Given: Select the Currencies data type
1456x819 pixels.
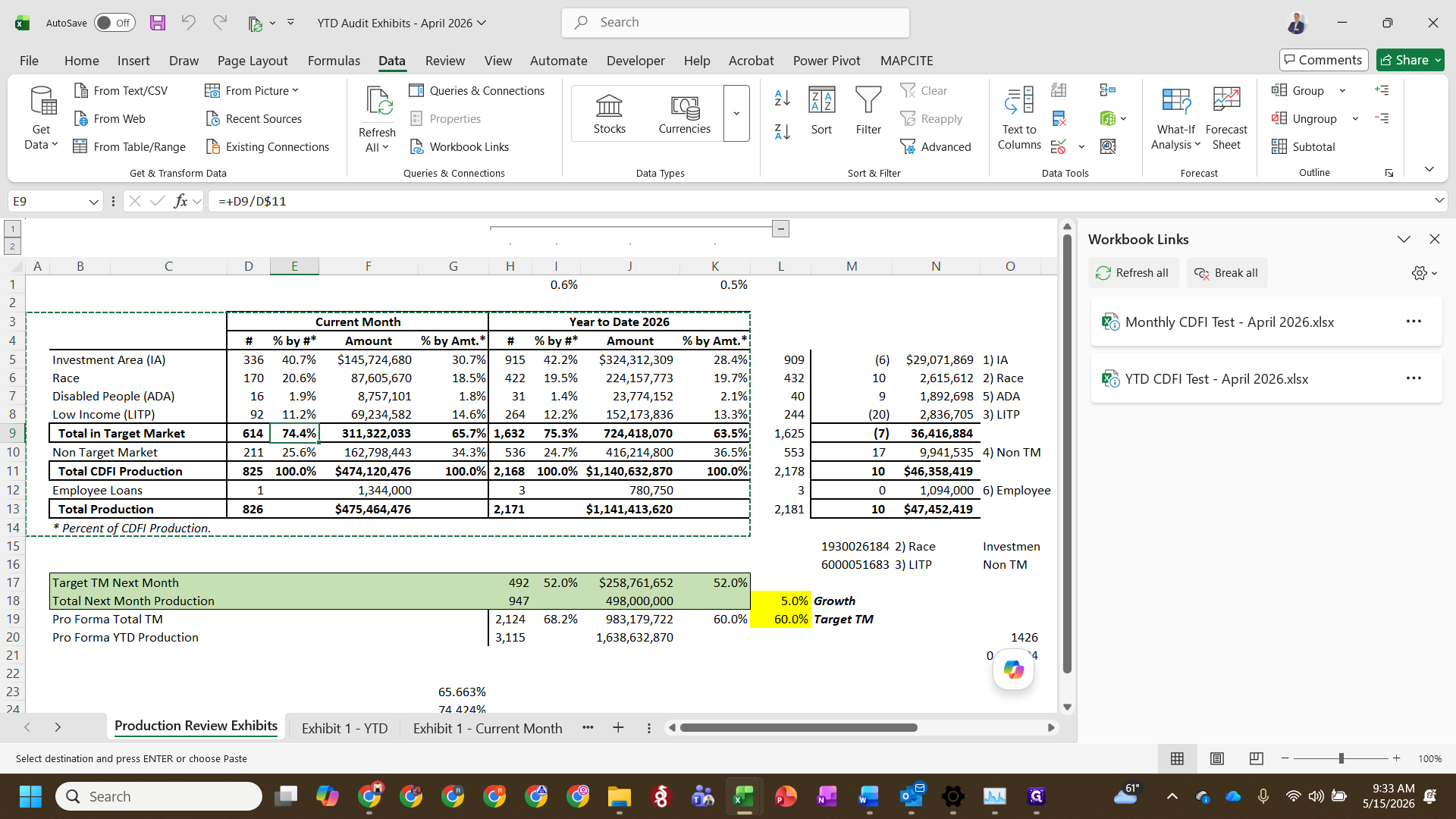Looking at the screenshot, I should 685,114.
